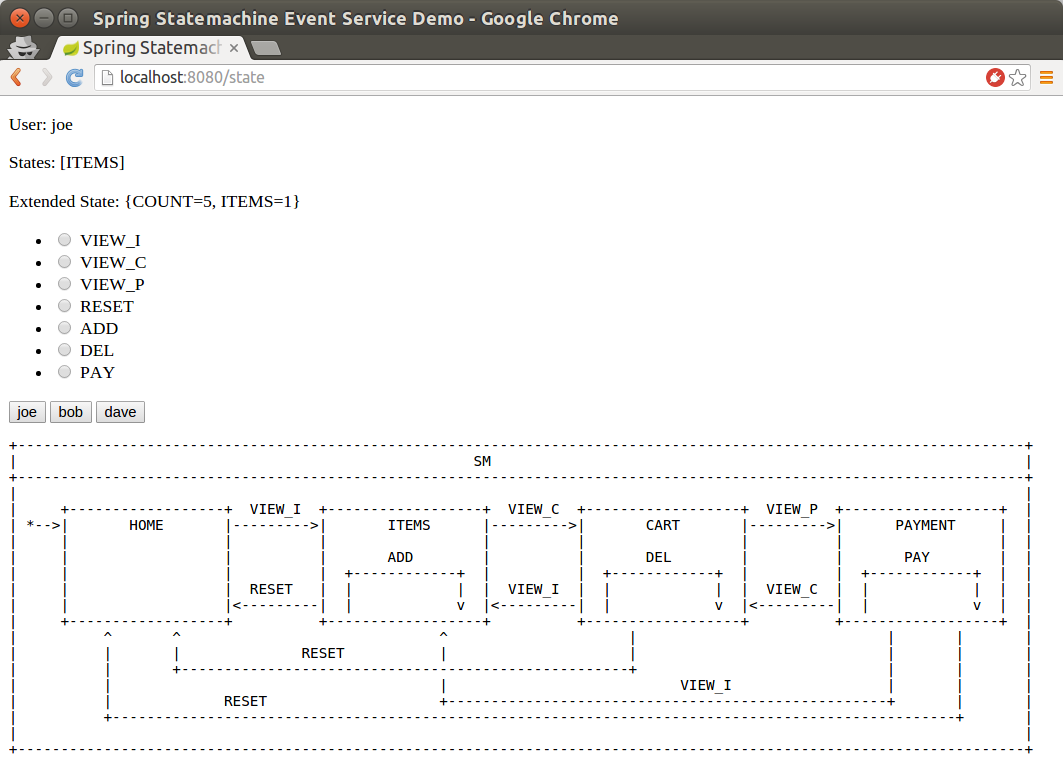The width and height of the screenshot is (1063, 776).
Task: Switch user with the dave button
Action: pos(120,412)
